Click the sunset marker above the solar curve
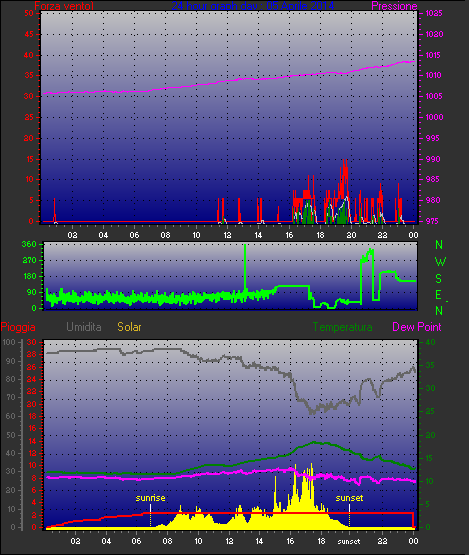 click(349, 498)
